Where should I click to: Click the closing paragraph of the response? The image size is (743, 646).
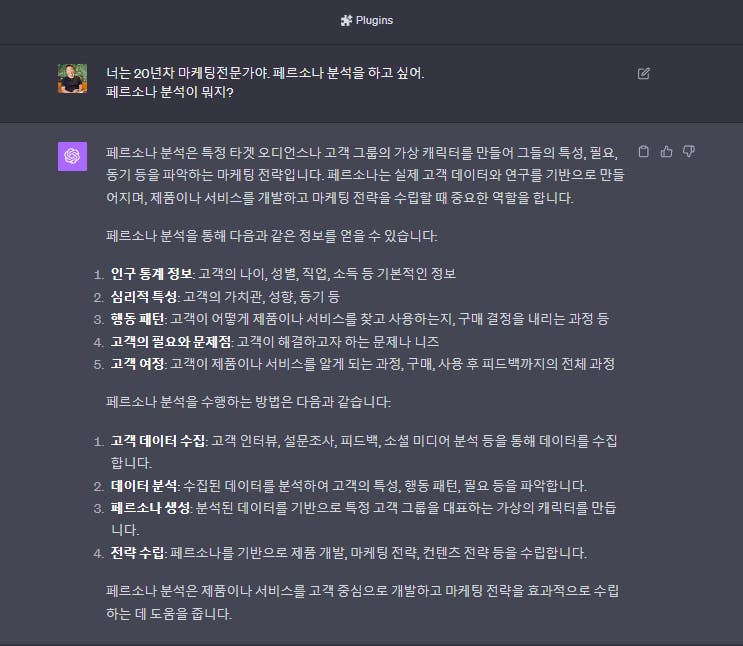362,602
